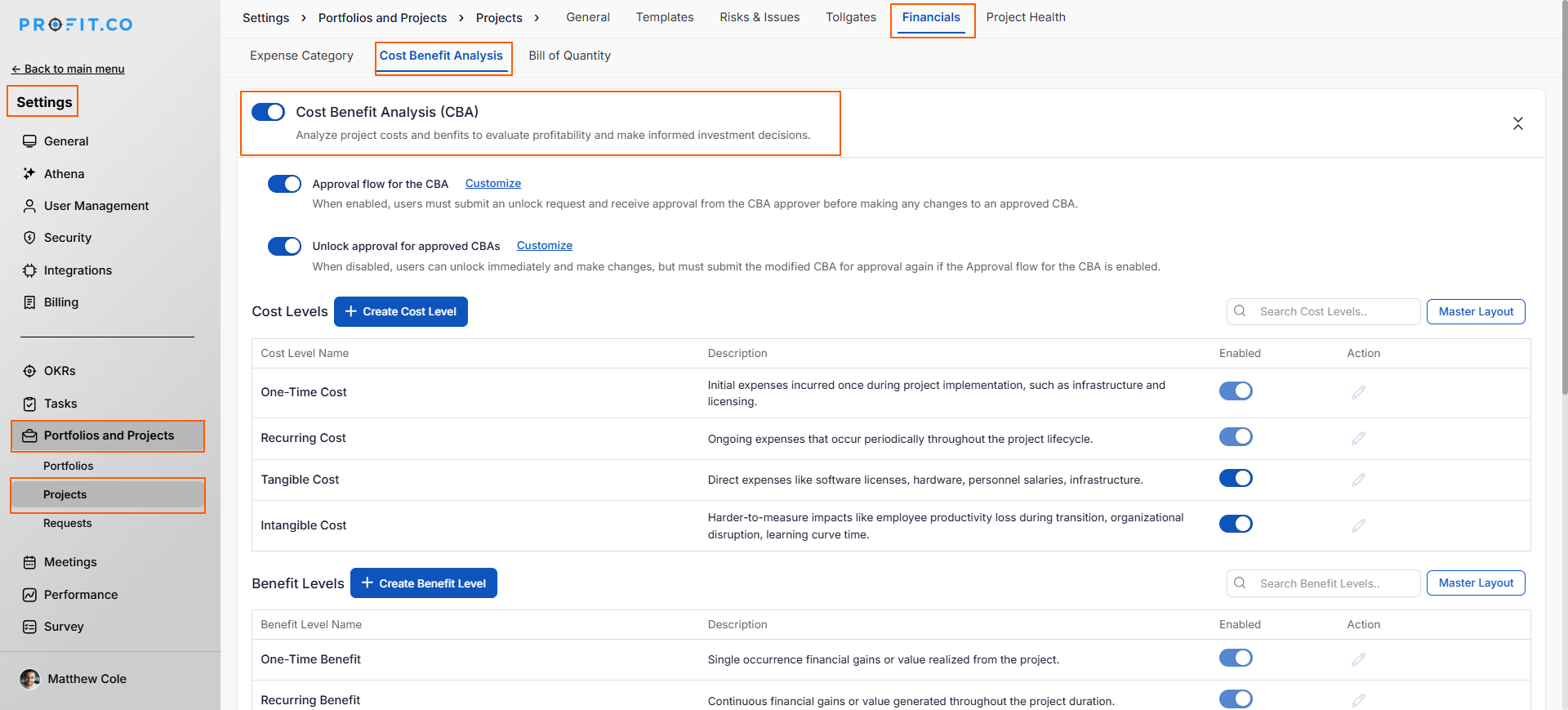The height and width of the screenshot is (710, 1568).
Task: Click the Create Cost Level button
Action: [401, 311]
